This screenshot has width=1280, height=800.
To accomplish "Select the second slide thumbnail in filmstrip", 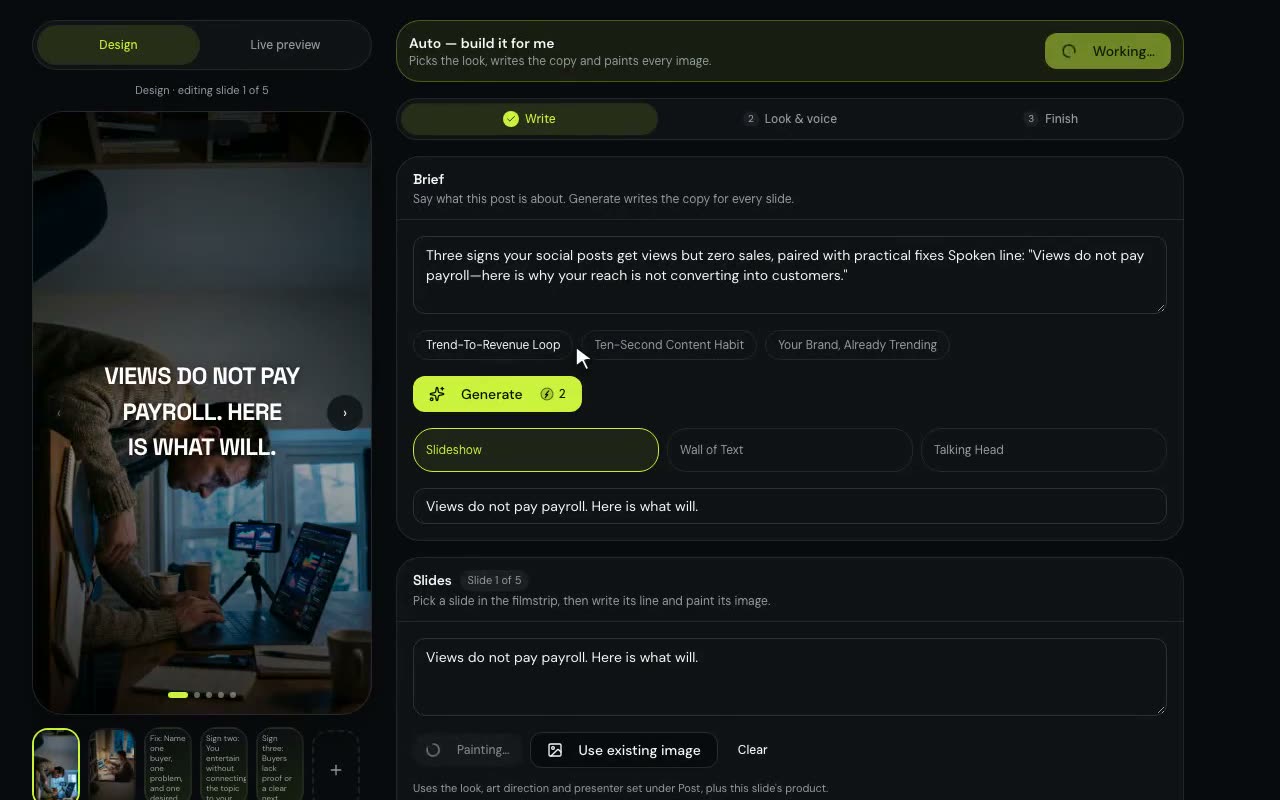I will pos(112,765).
